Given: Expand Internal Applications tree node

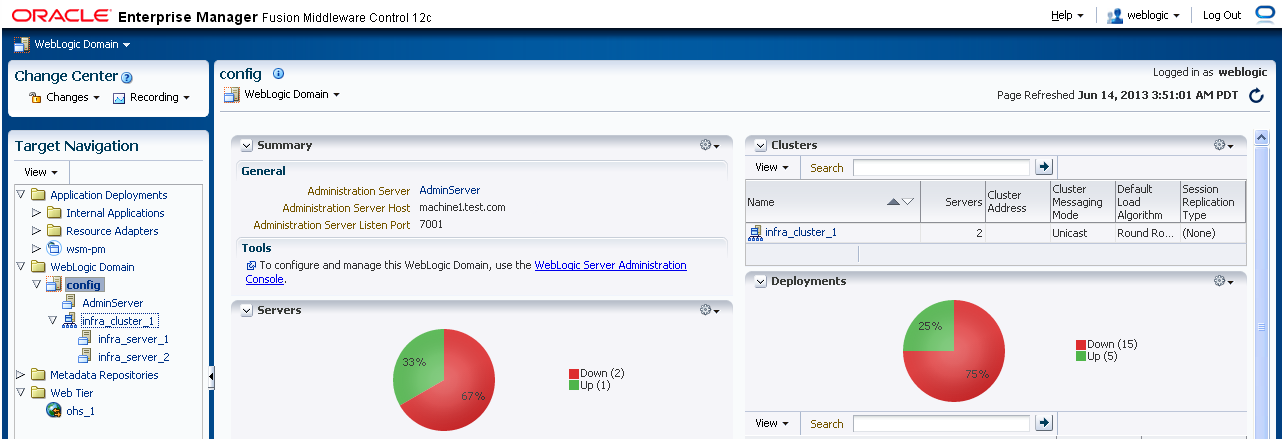Looking at the screenshot, I should coord(38,213).
